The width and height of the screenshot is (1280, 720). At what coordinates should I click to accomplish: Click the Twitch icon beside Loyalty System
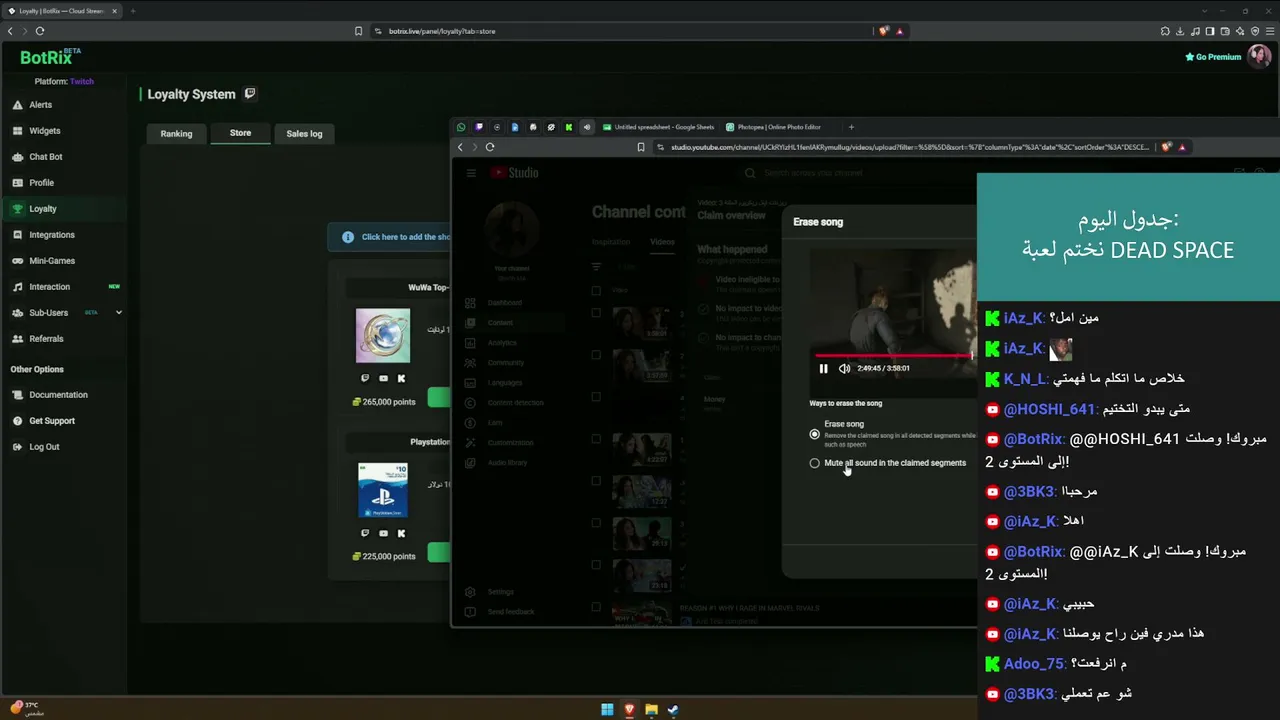click(x=250, y=94)
